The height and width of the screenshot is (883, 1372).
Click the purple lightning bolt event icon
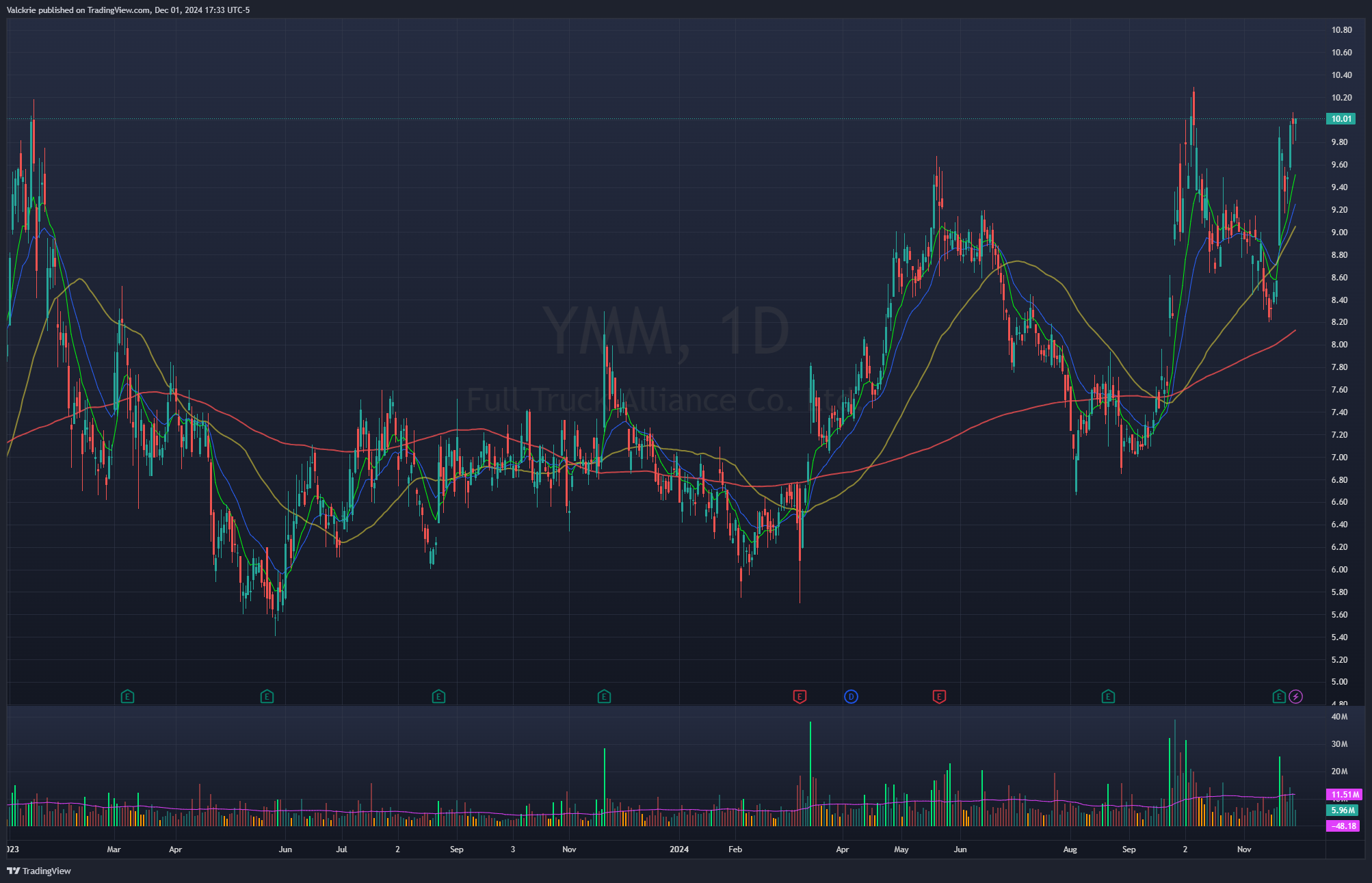tap(1295, 697)
